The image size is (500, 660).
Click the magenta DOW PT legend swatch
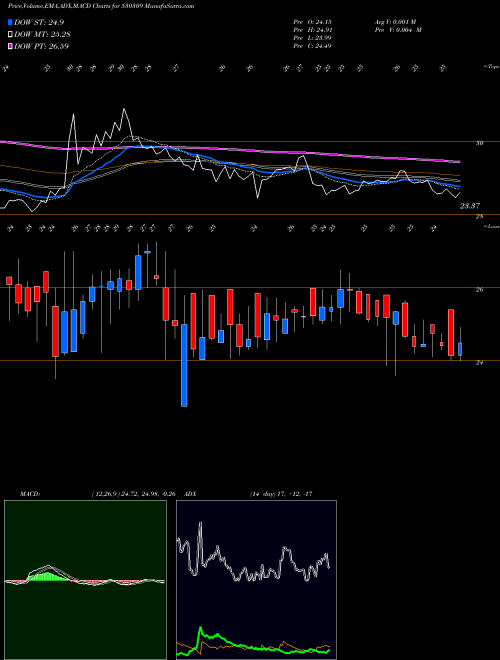[10, 46]
